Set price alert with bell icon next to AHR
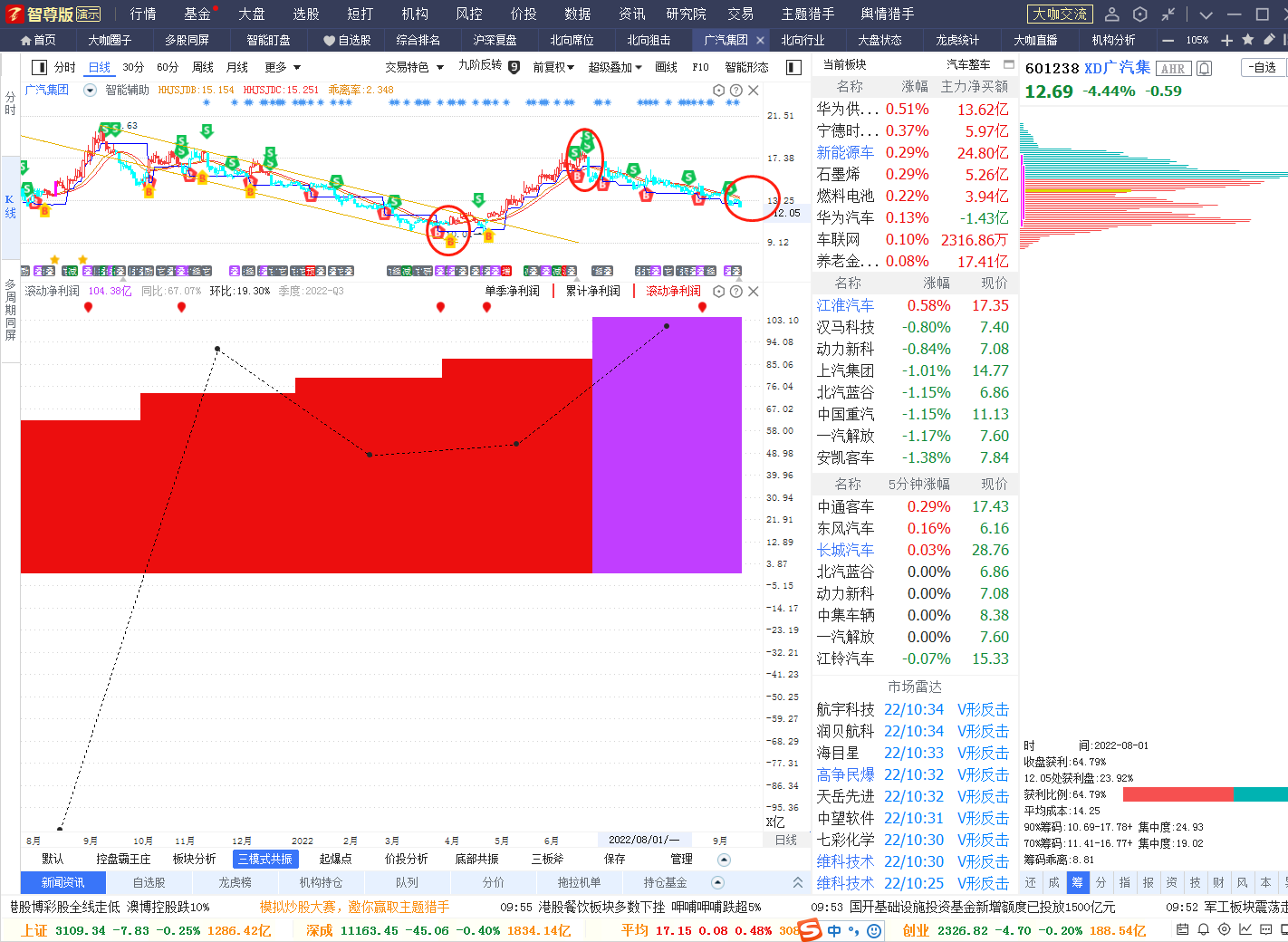 [1204, 69]
